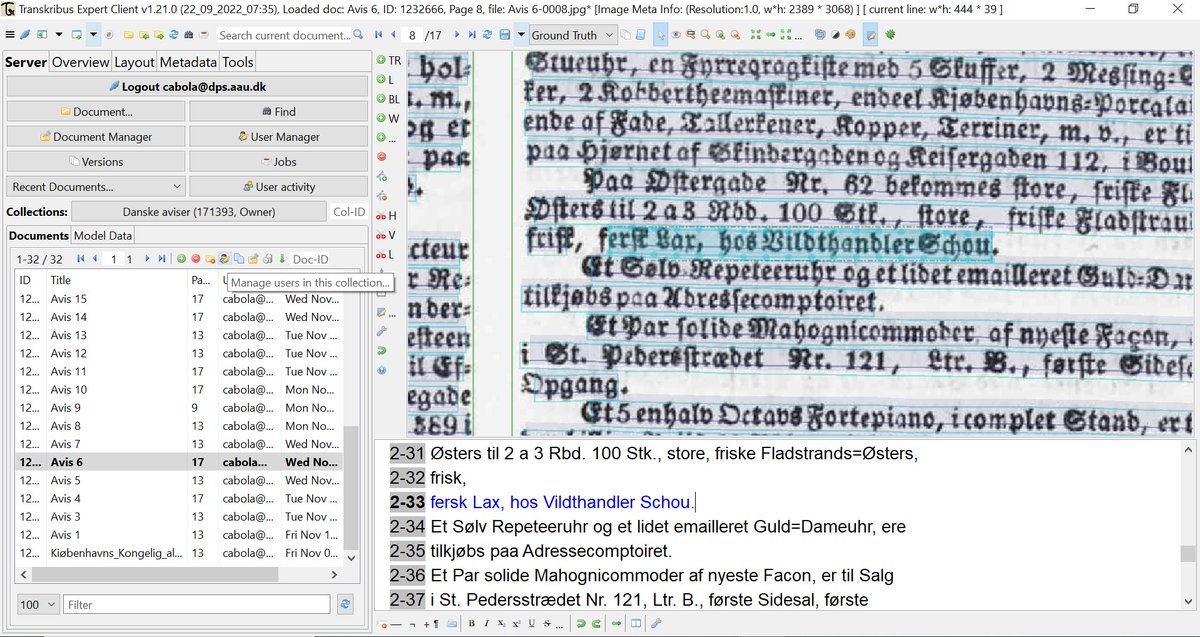Image resolution: width=1200 pixels, height=637 pixels.
Task: Toggle the pencil edit mode icon
Action: tap(871, 35)
